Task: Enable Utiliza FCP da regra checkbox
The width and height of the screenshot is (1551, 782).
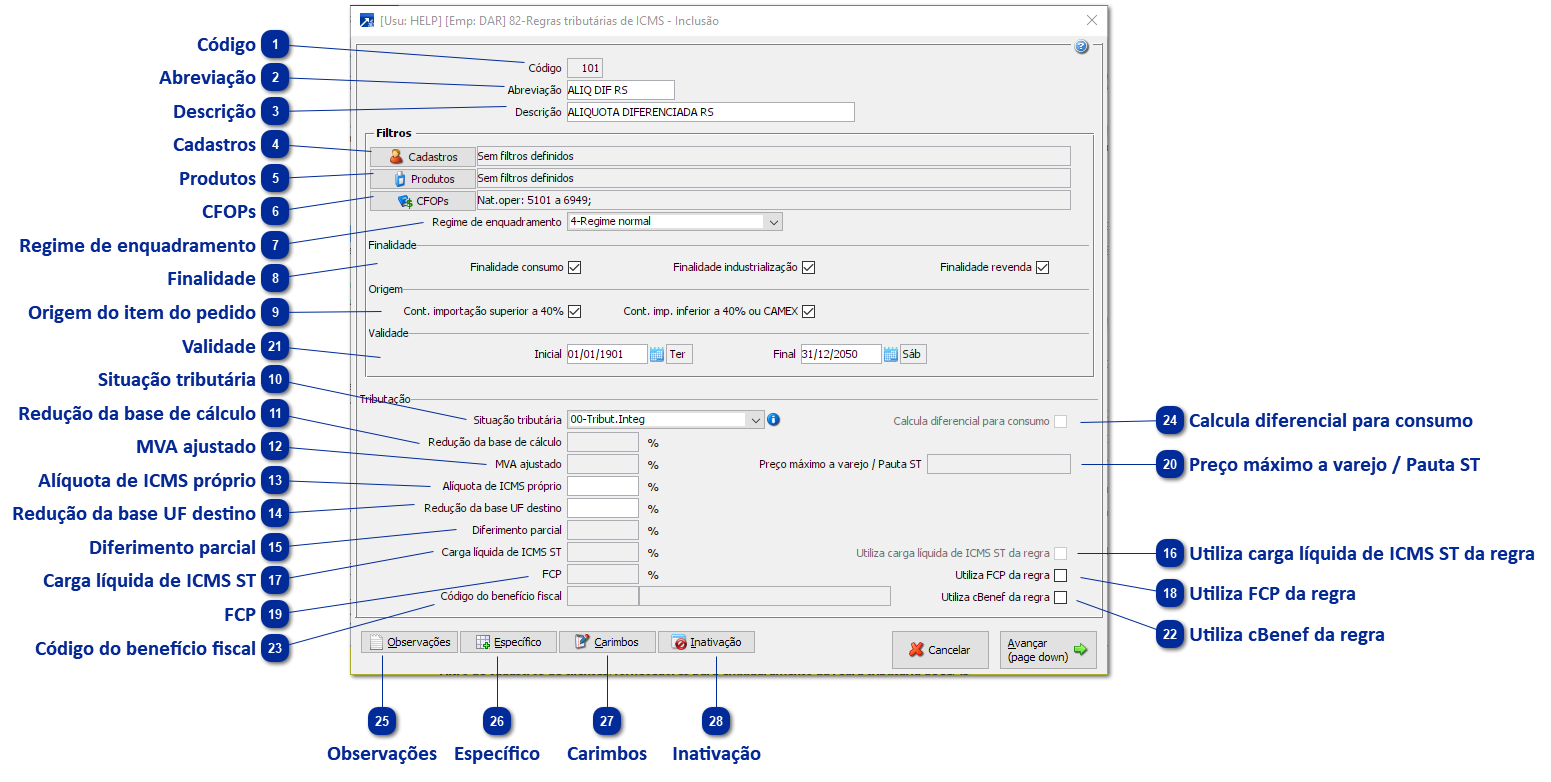Action: (1060, 575)
